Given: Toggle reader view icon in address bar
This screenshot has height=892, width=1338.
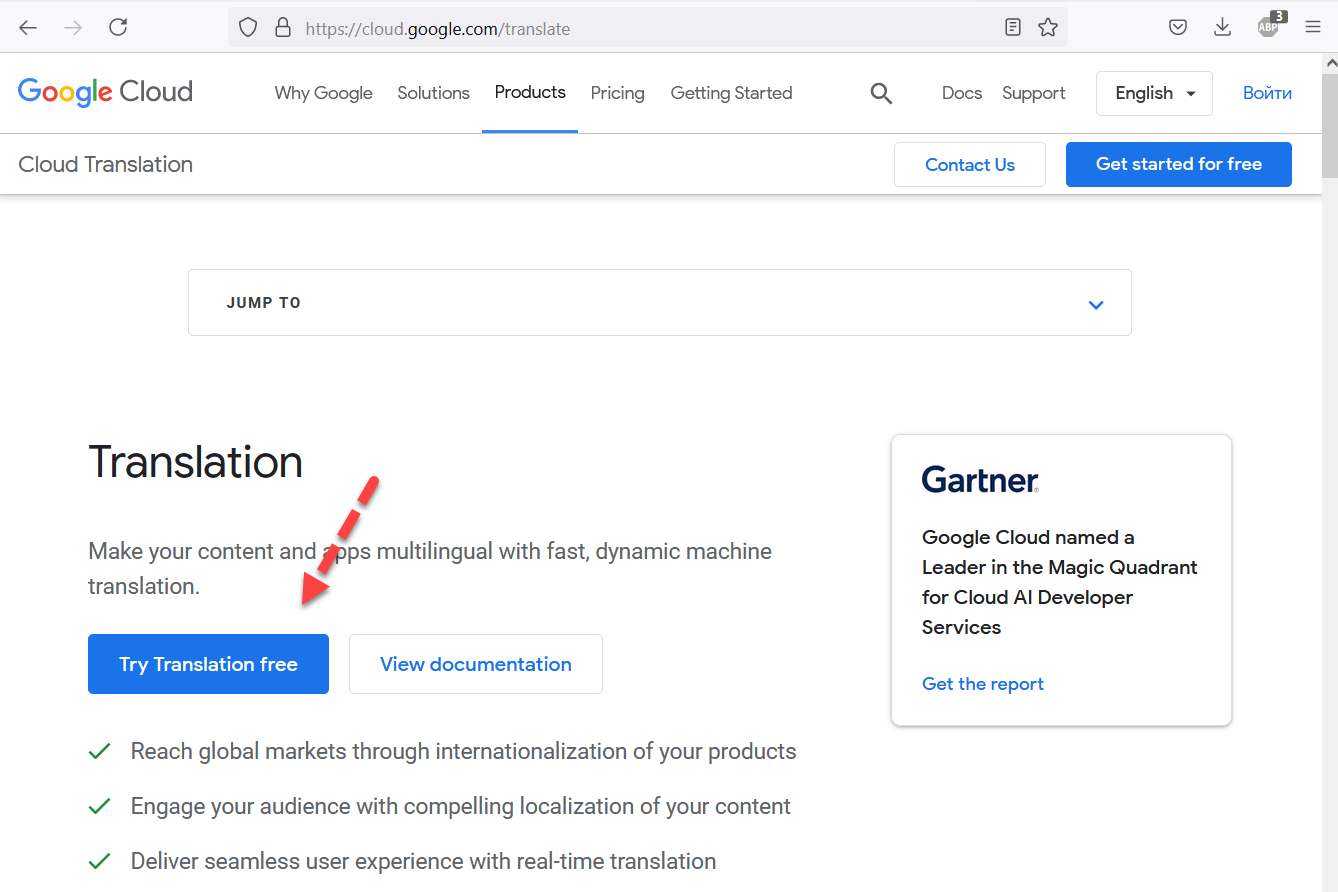Looking at the screenshot, I should click(x=1013, y=28).
